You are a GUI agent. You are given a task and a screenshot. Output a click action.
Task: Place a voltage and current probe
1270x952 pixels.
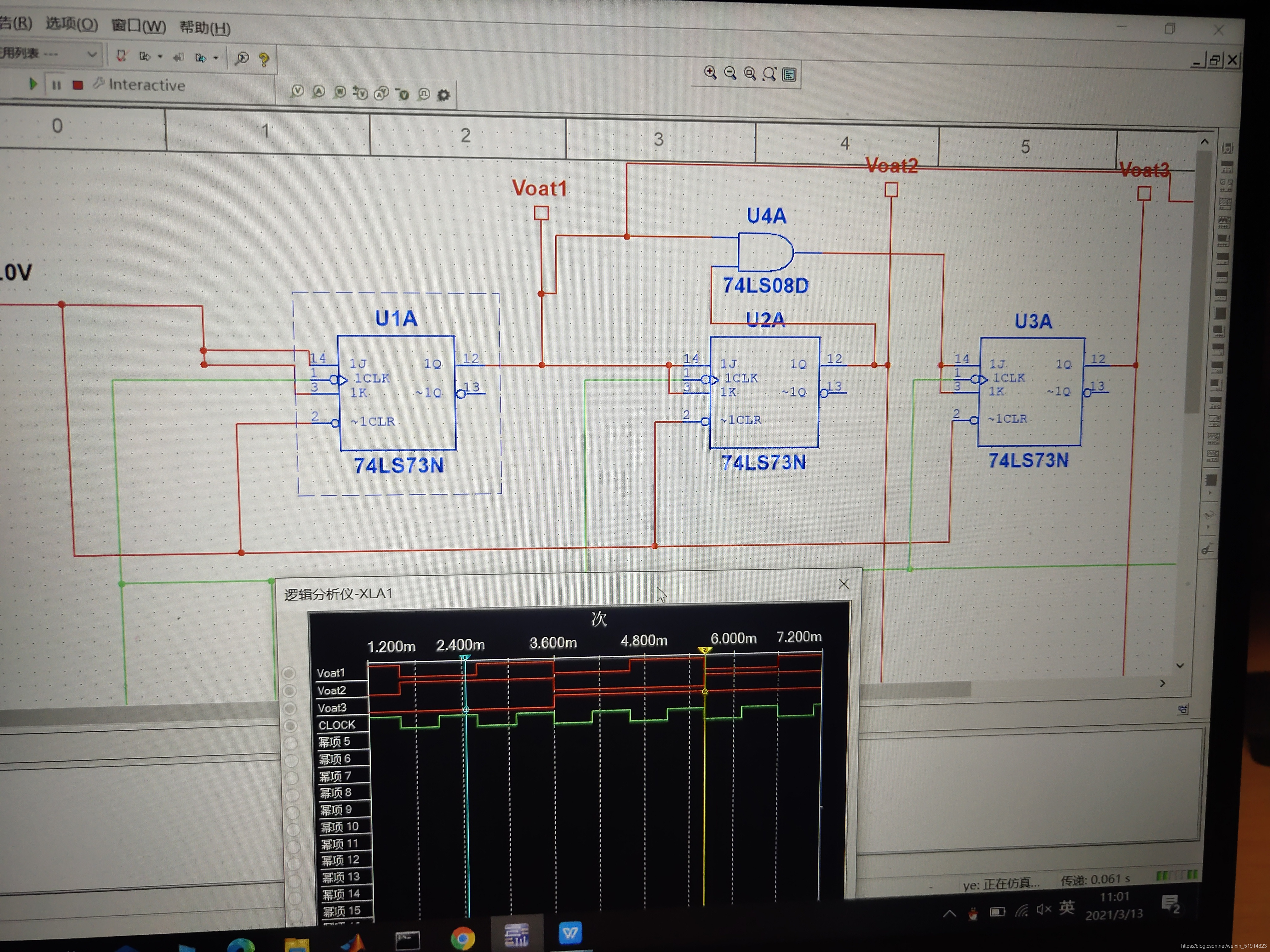point(381,93)
